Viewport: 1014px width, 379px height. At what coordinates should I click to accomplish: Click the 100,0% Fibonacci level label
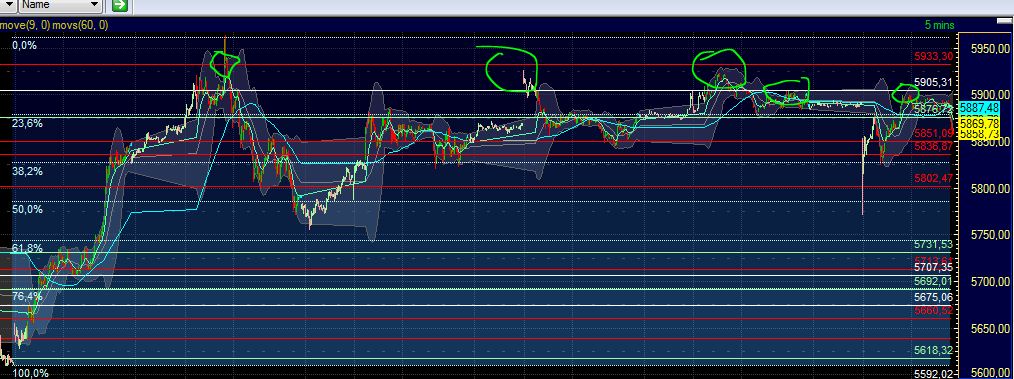30,374
